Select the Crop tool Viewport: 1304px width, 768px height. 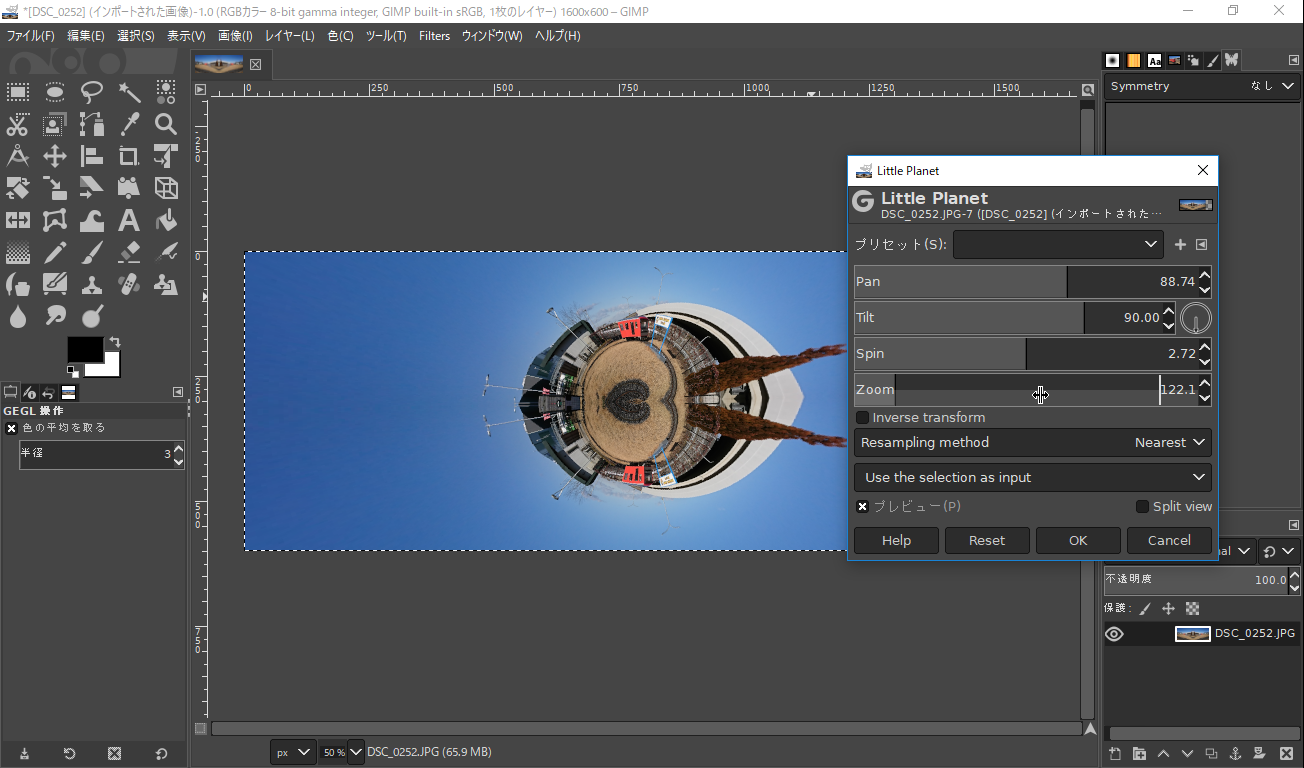point(129,155)
